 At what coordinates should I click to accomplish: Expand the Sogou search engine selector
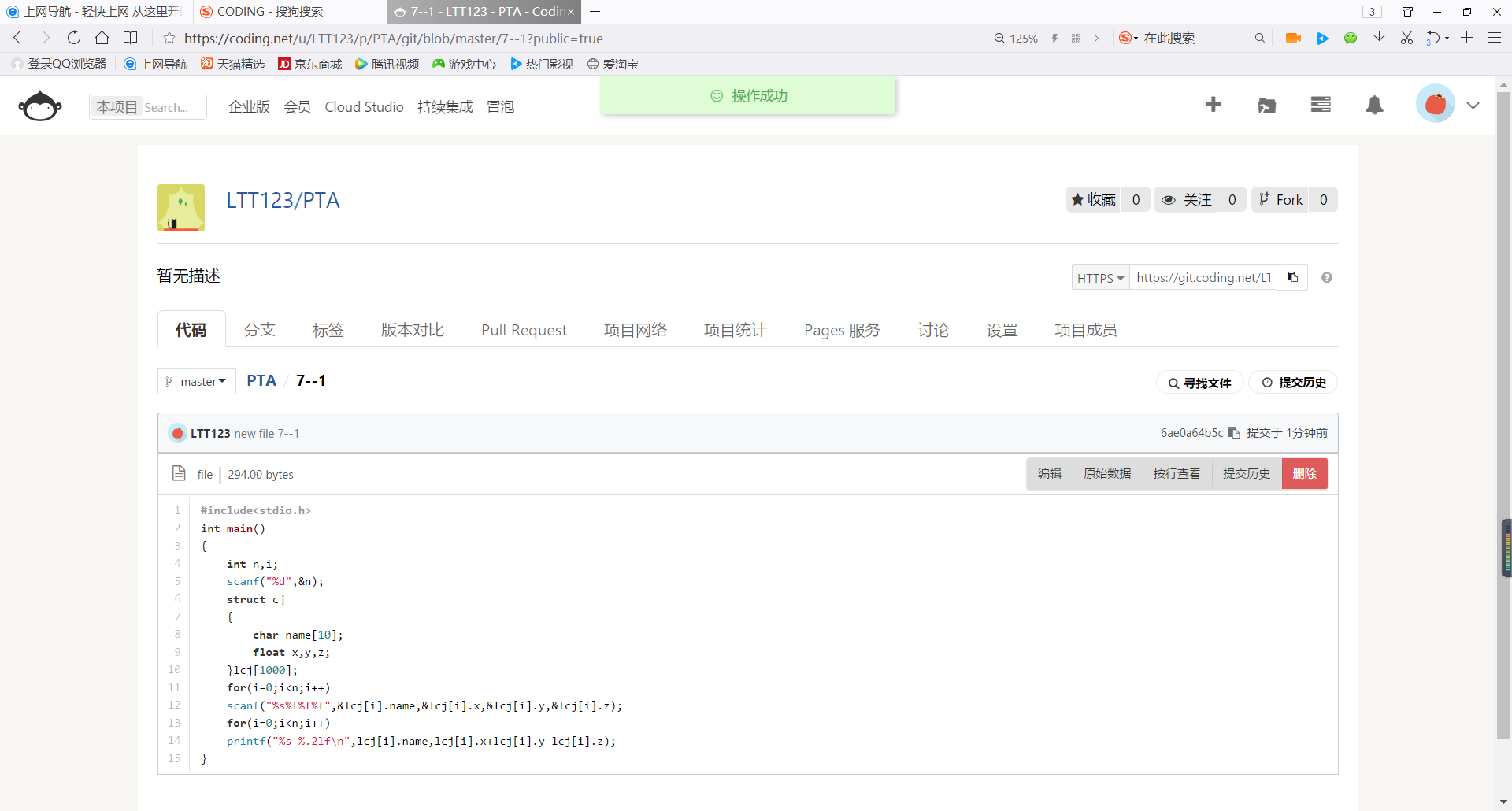coord(1128,38)
